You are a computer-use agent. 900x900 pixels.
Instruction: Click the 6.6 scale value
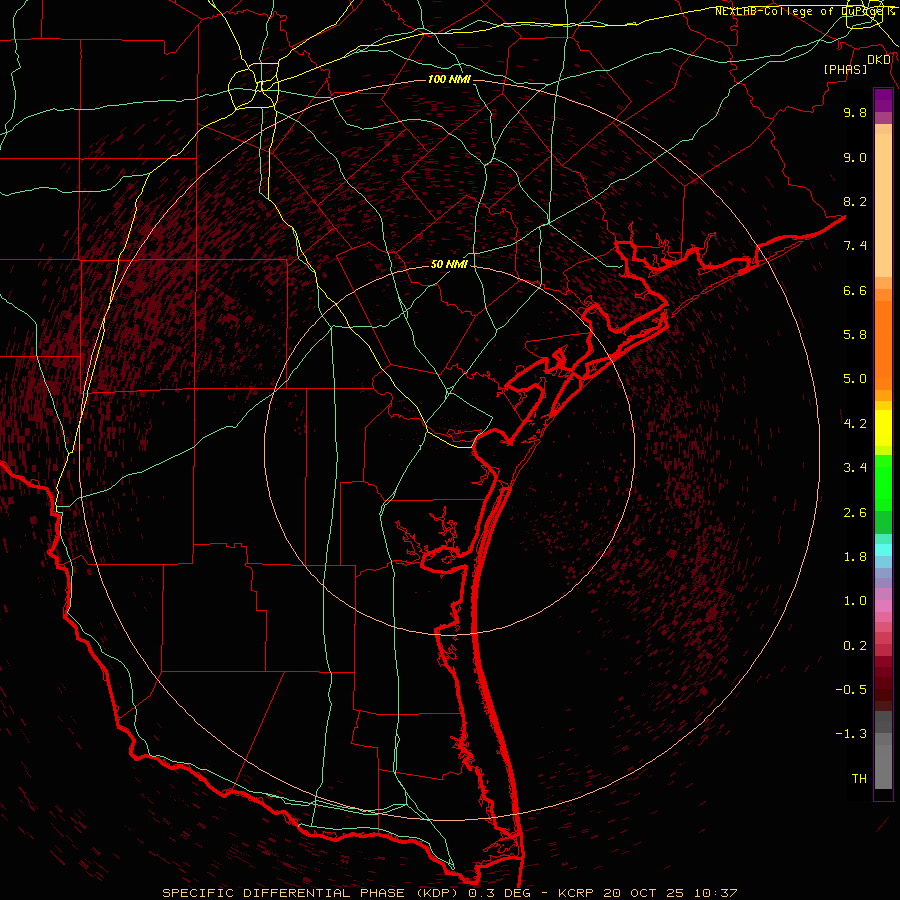coord(855,290)
